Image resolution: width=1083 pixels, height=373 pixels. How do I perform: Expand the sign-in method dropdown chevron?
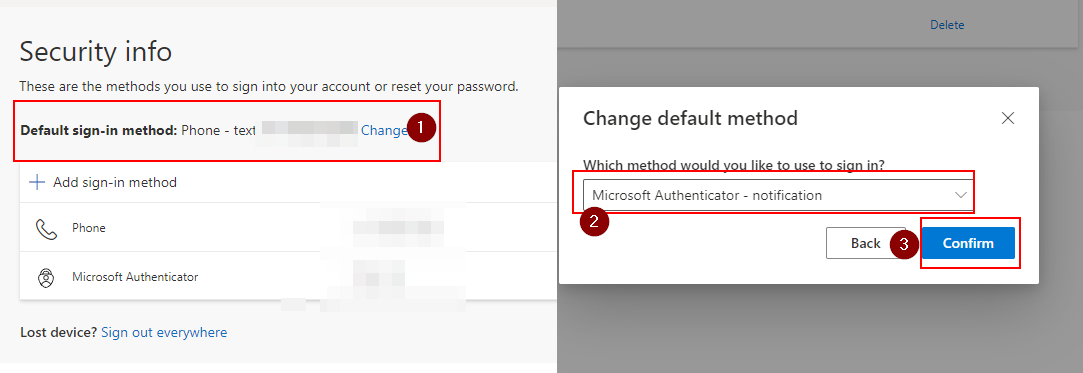coord(960,195)
